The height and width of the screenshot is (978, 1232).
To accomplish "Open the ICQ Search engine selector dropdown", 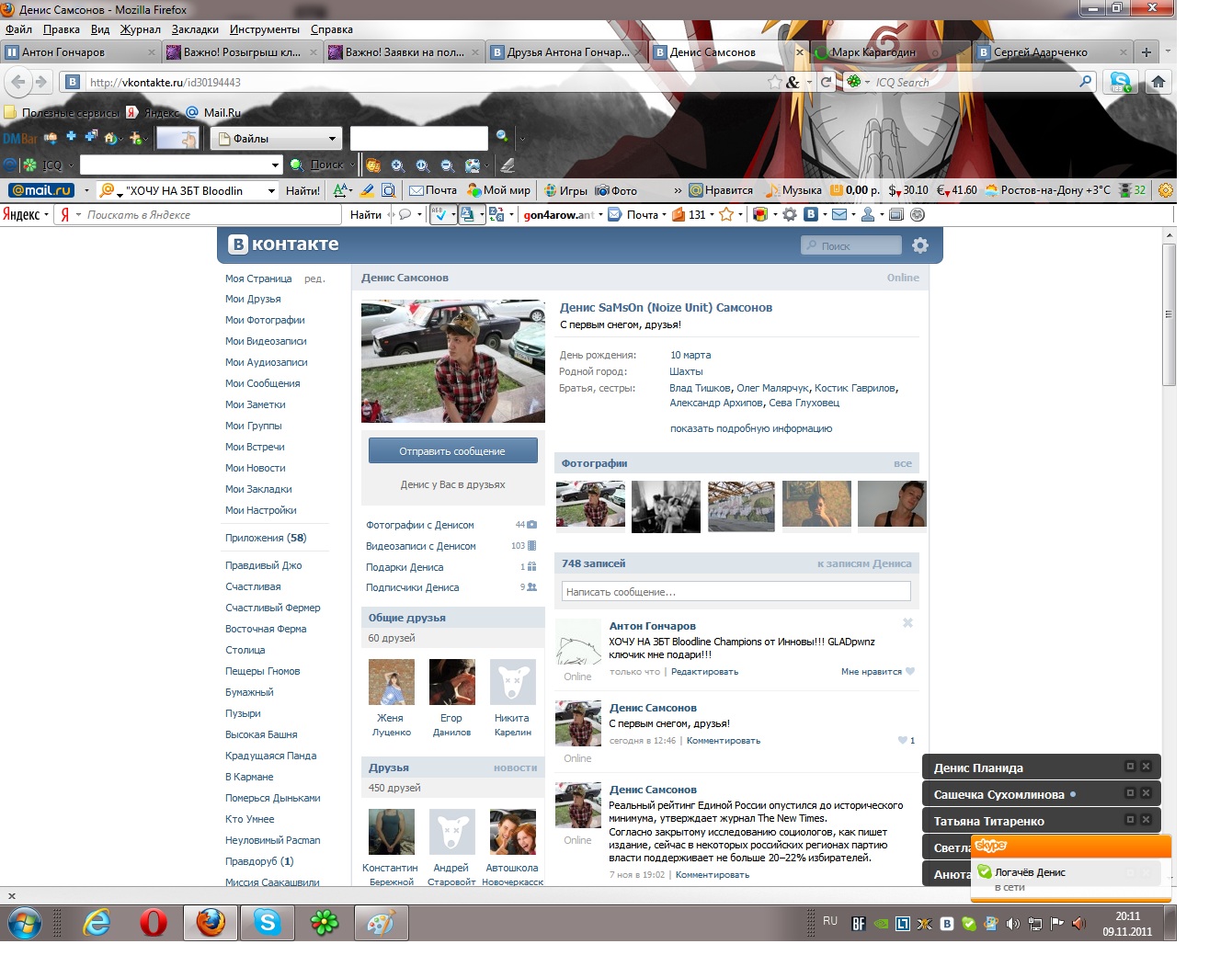I will [858, 82].
